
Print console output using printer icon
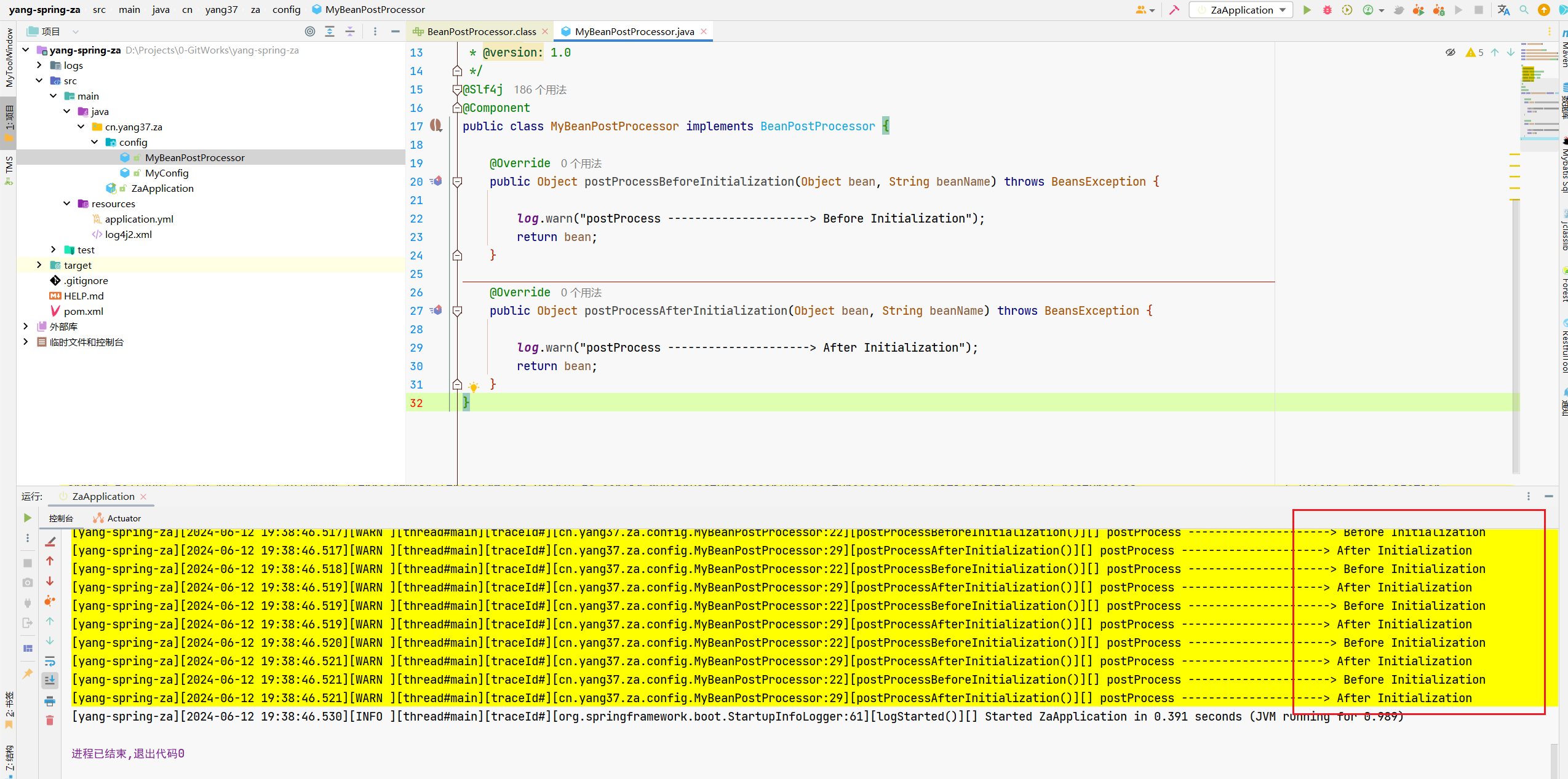50,701
